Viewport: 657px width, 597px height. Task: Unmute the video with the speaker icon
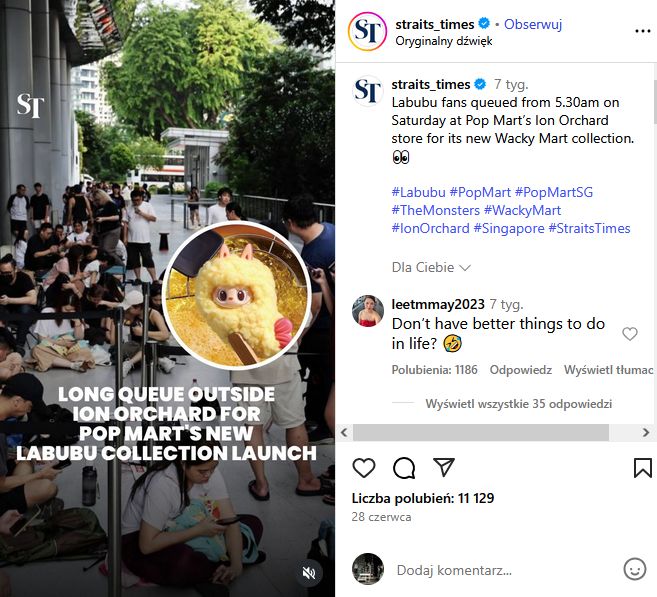[310, 573]
